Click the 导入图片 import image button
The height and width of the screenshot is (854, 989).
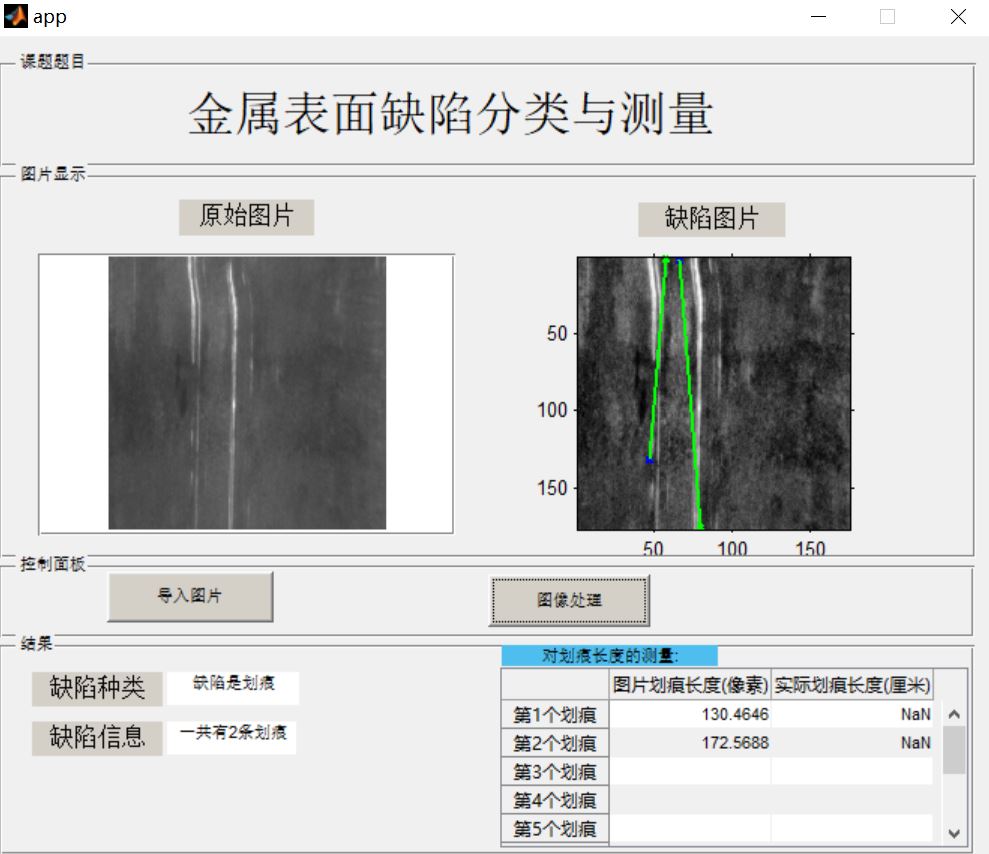(190, 596)
